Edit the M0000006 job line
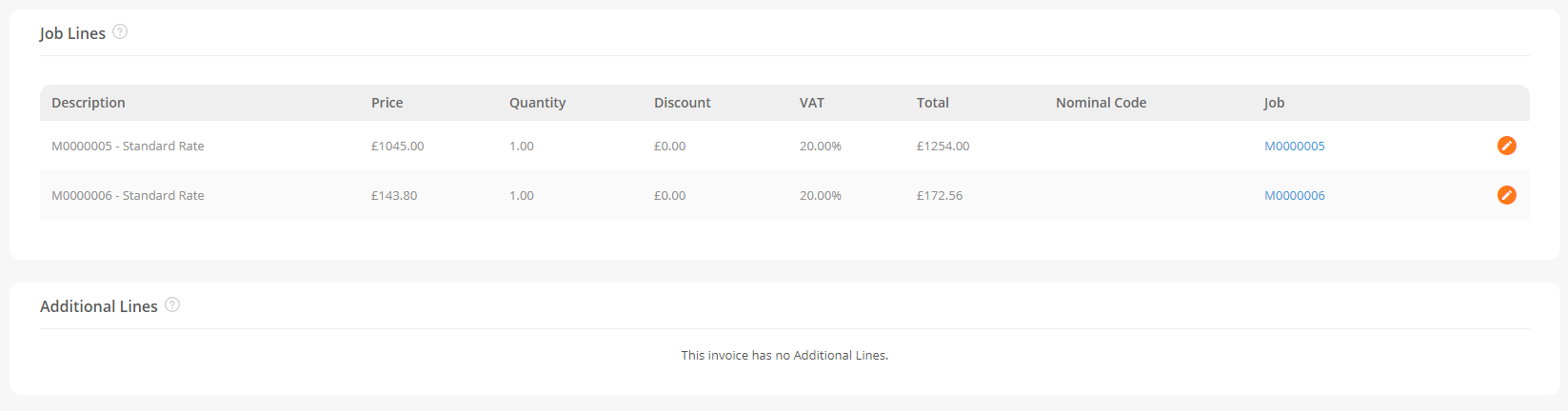This screenshot has width=1568, height=411. [x=1506, y=195]
